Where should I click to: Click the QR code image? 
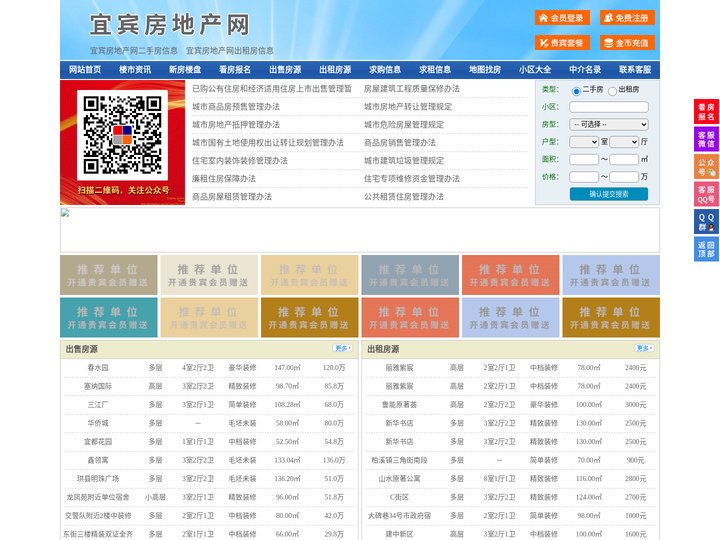point(122,135)
